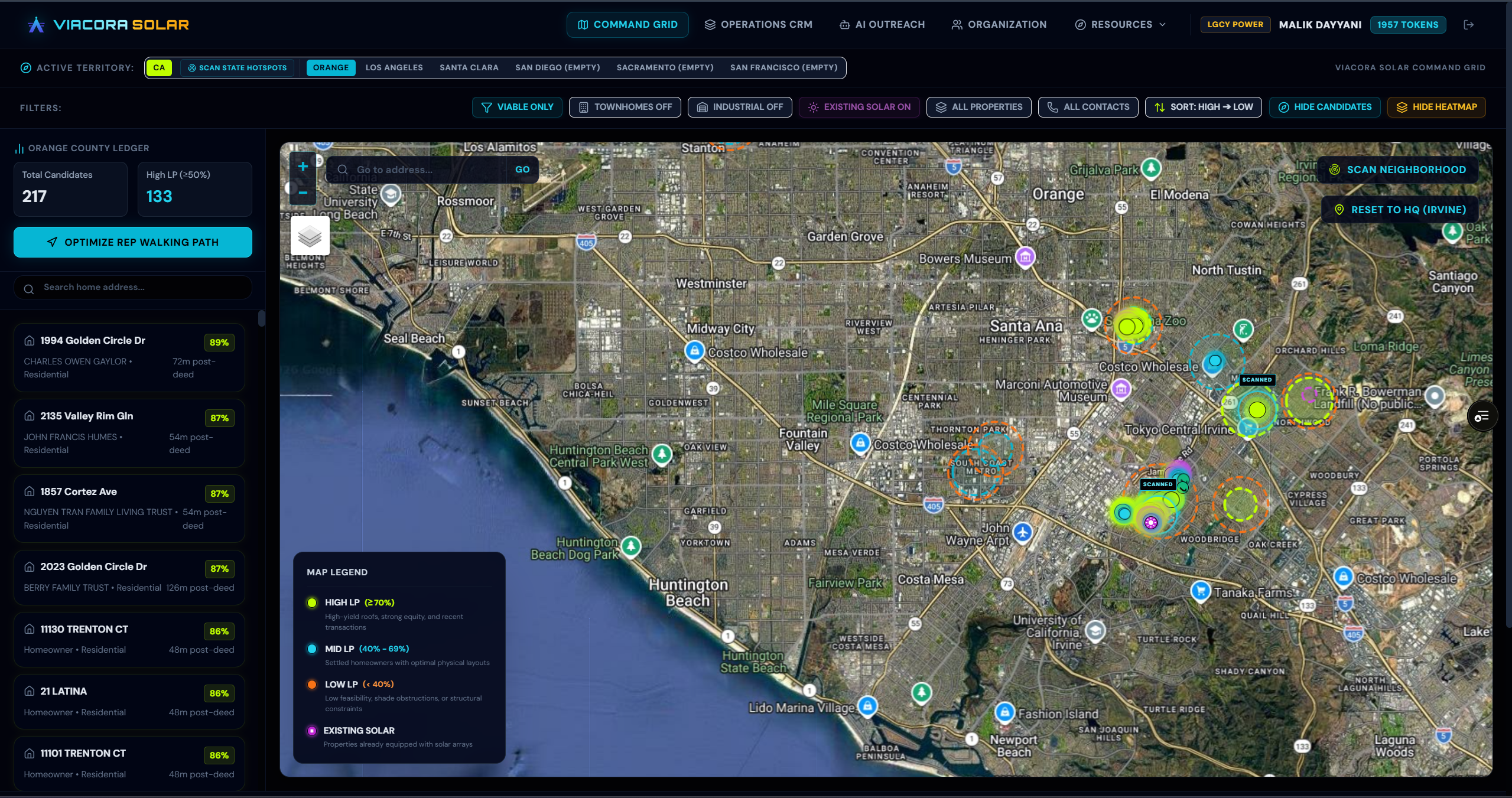Click the home icon beside 1994 Golden Circle Dr
The width and height of the screenshot is (1512, 798).
29,341
